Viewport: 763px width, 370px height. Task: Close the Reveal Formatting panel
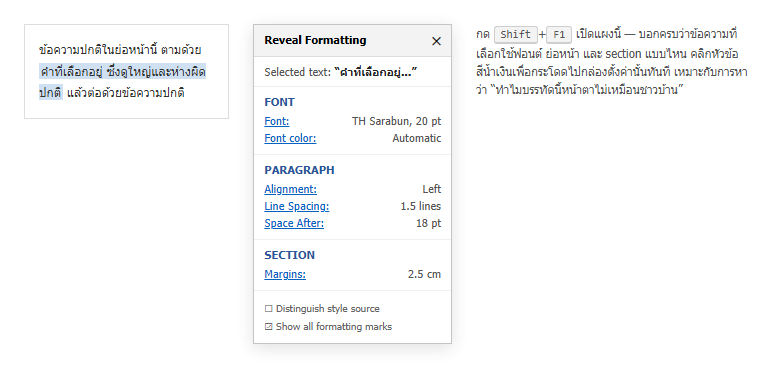coord(436,41)
